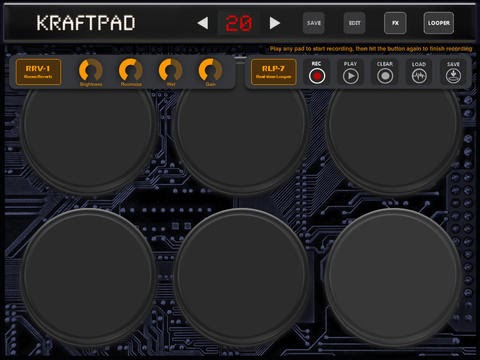480x360 pixels.
Task: Click the red kit number display
Action: point(239,23)
